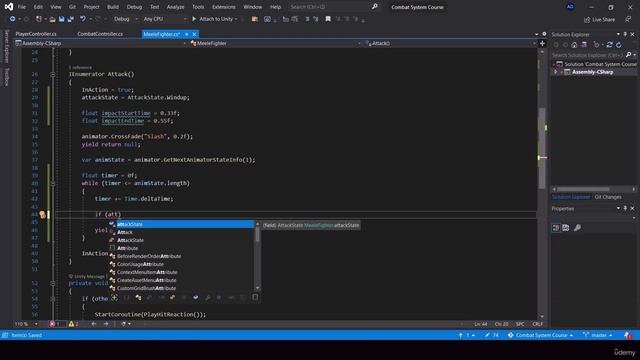Expand the Assembly-CSharp project node

(x=556, y=72)
